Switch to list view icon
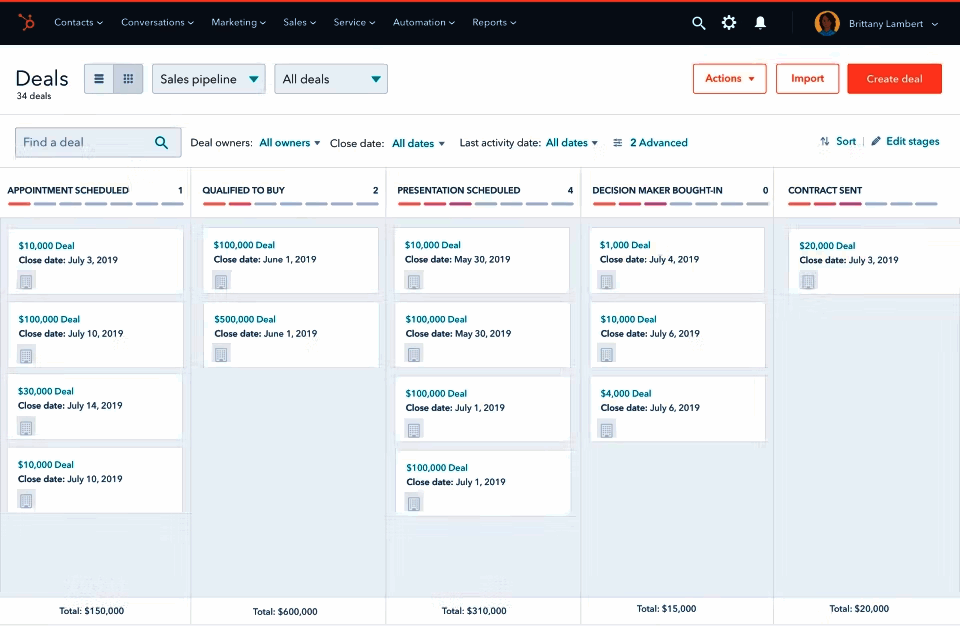The height and width of the screenshot is (626, 960). pyautogui.click(x=99, y=79)
